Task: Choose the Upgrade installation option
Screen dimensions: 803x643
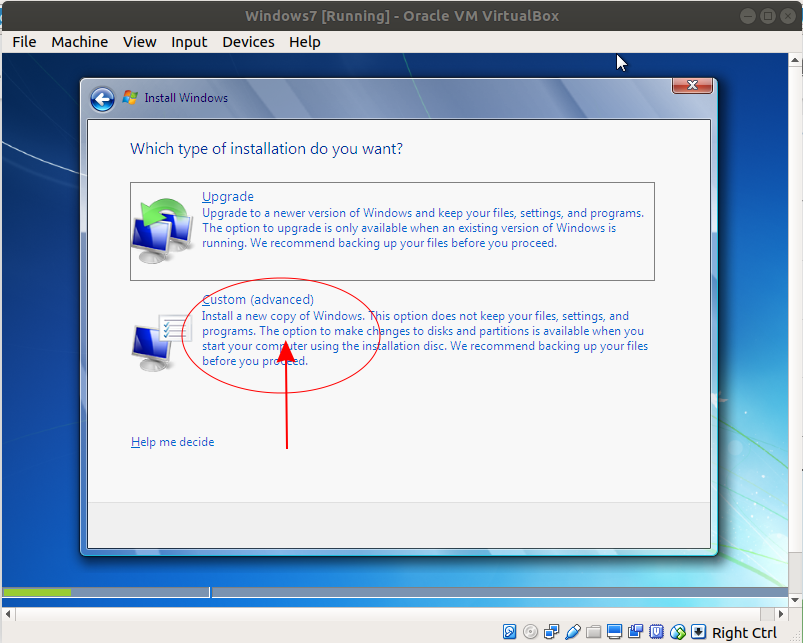Action: point(392,231)
